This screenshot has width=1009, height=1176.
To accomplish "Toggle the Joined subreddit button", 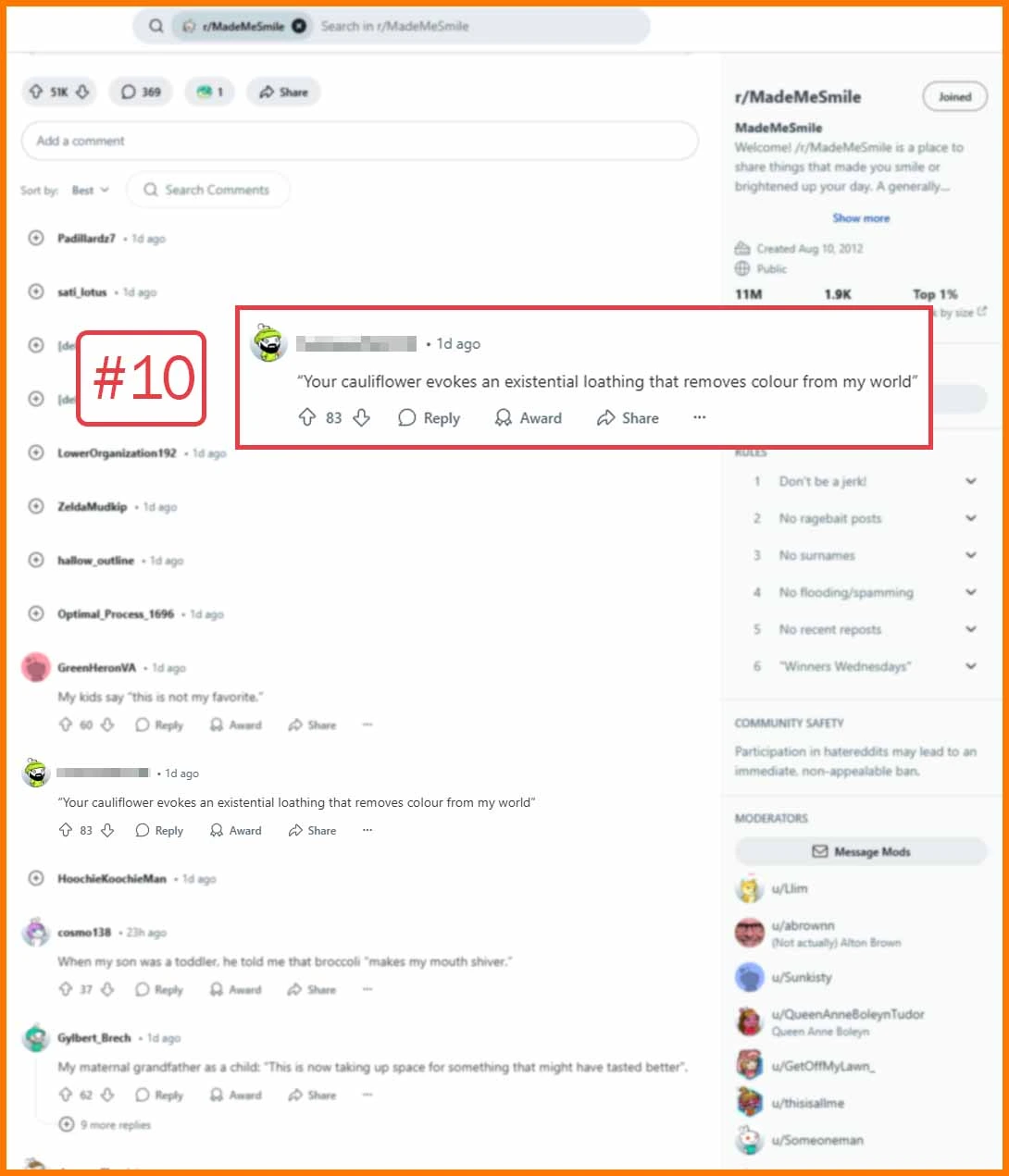I will click(954, 96).
